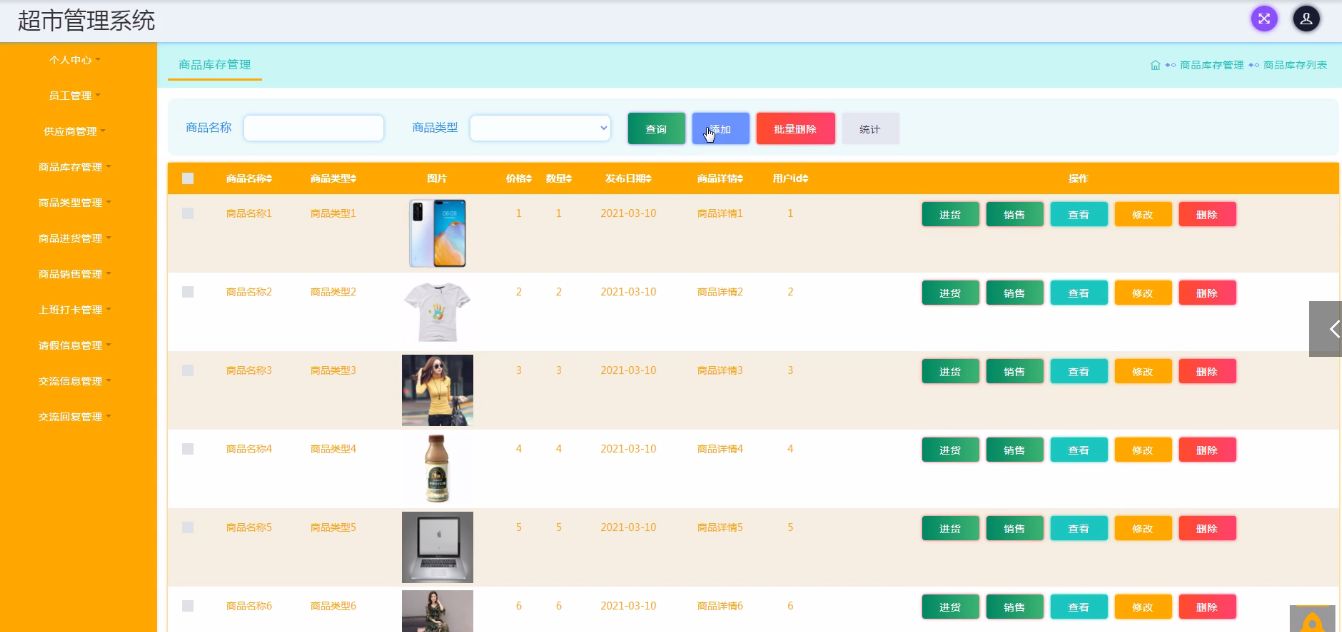The height and width of the screenshot is (632, 1342).
Task: Open the phone product image thumbnail
Action: point(437,233)
